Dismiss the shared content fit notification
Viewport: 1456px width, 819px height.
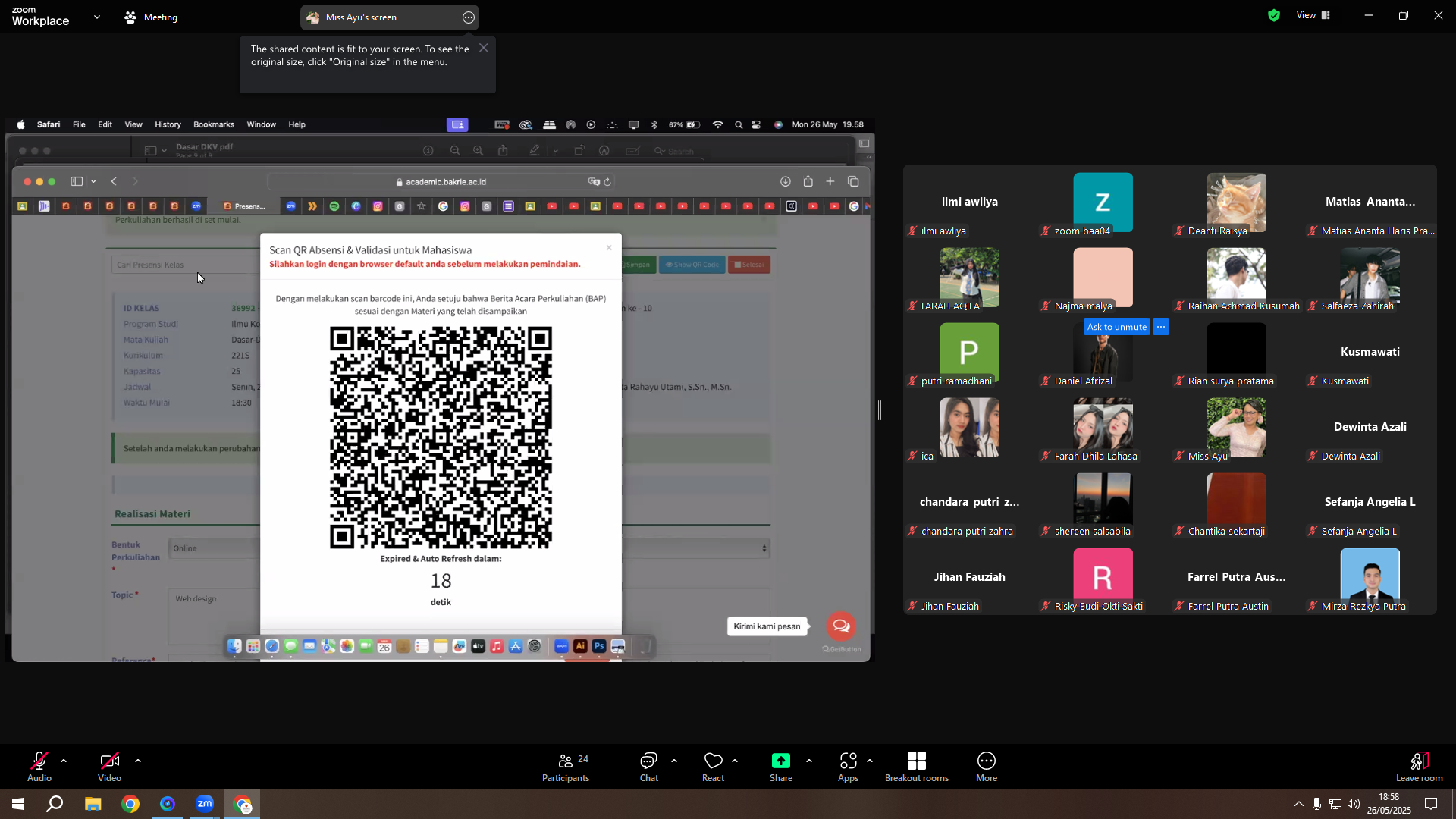pyautogui.click(x=484, y=48)
